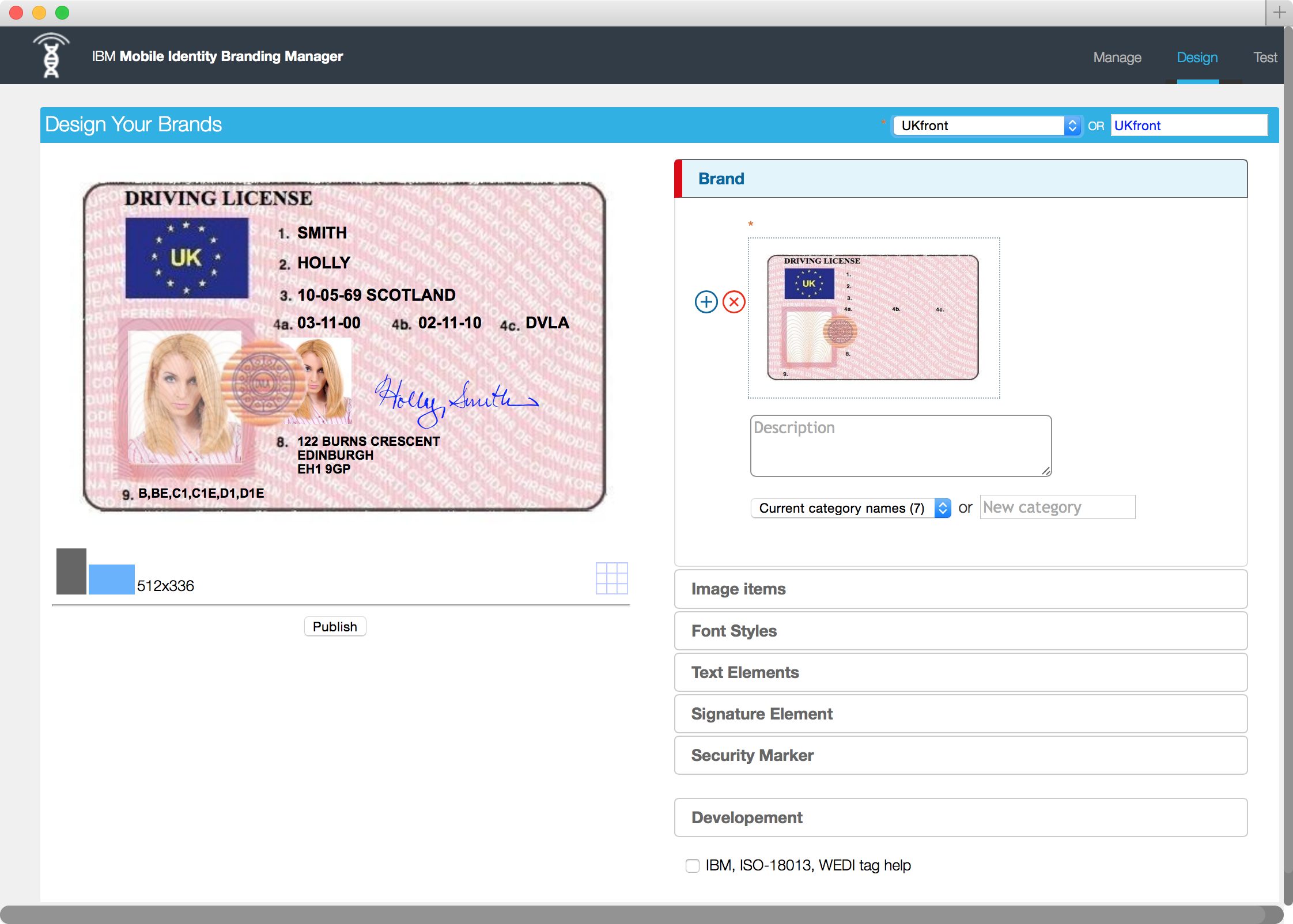Click the green window zoom button
This screenshot has height=924, width=1293.
pyautogui.click(x=62, y=12)
